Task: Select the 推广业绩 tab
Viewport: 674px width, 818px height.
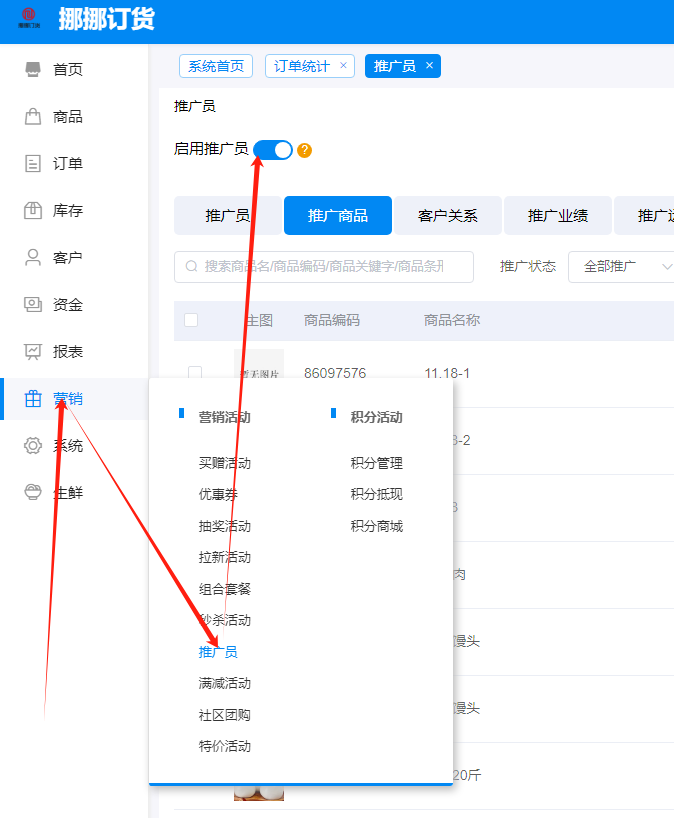Action: (558, 215)
